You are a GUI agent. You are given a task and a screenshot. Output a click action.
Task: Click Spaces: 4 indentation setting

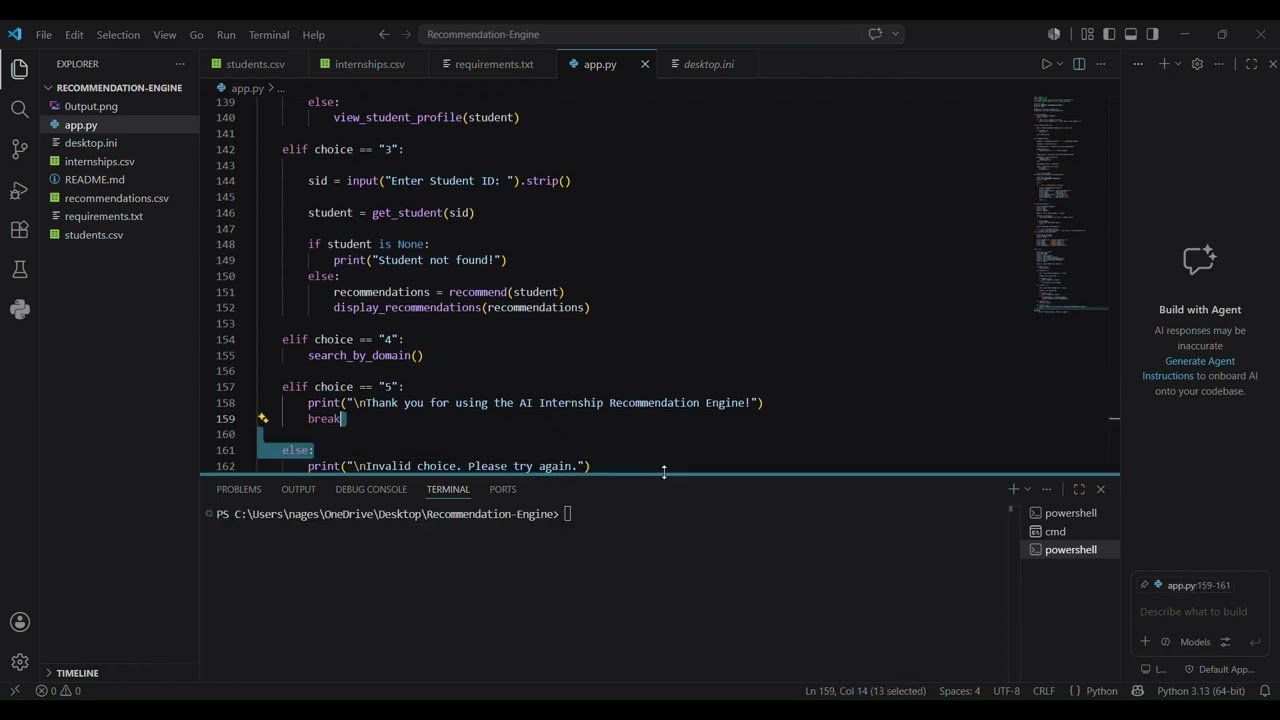pos(959,691)
